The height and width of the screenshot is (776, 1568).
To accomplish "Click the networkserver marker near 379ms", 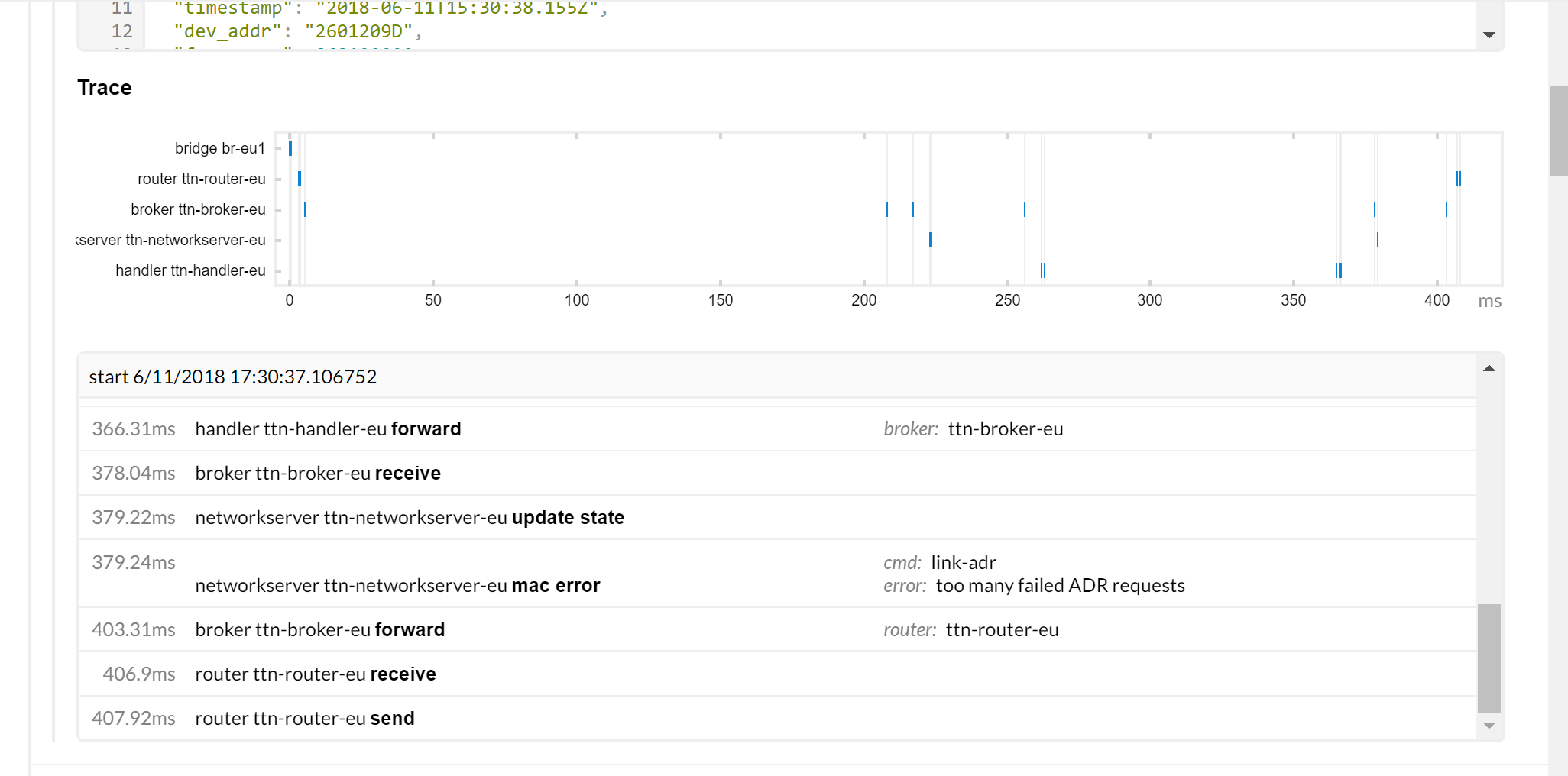I will tap(1378, 240).
